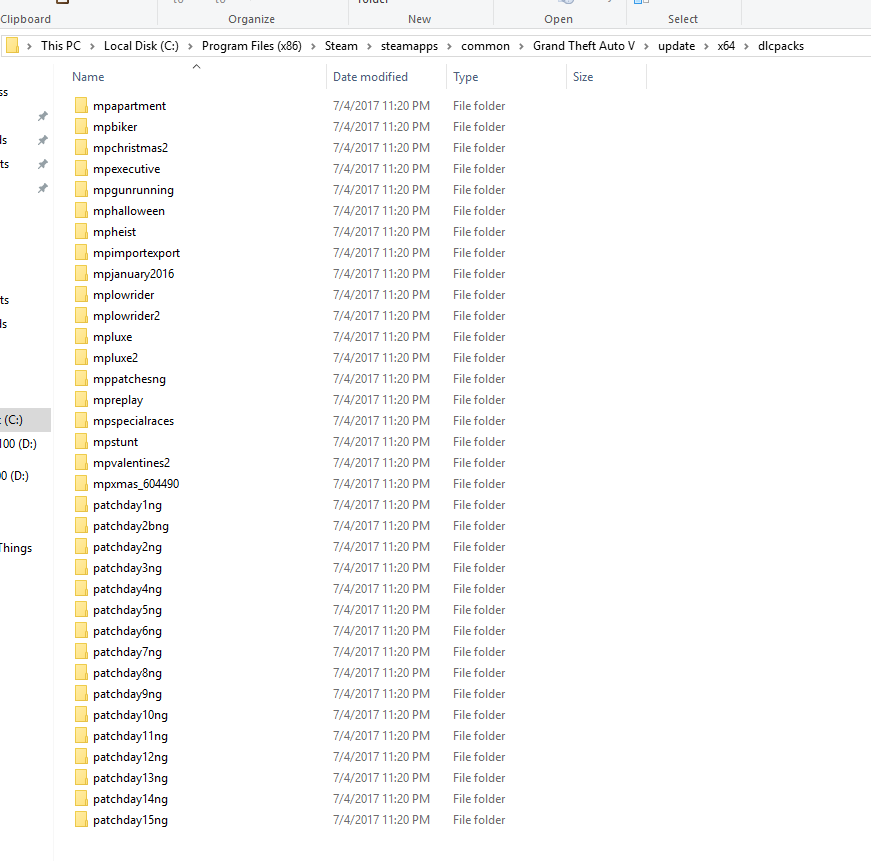
Task: Select the patchday4ng folder name
Action: click(x=127, y=589)
